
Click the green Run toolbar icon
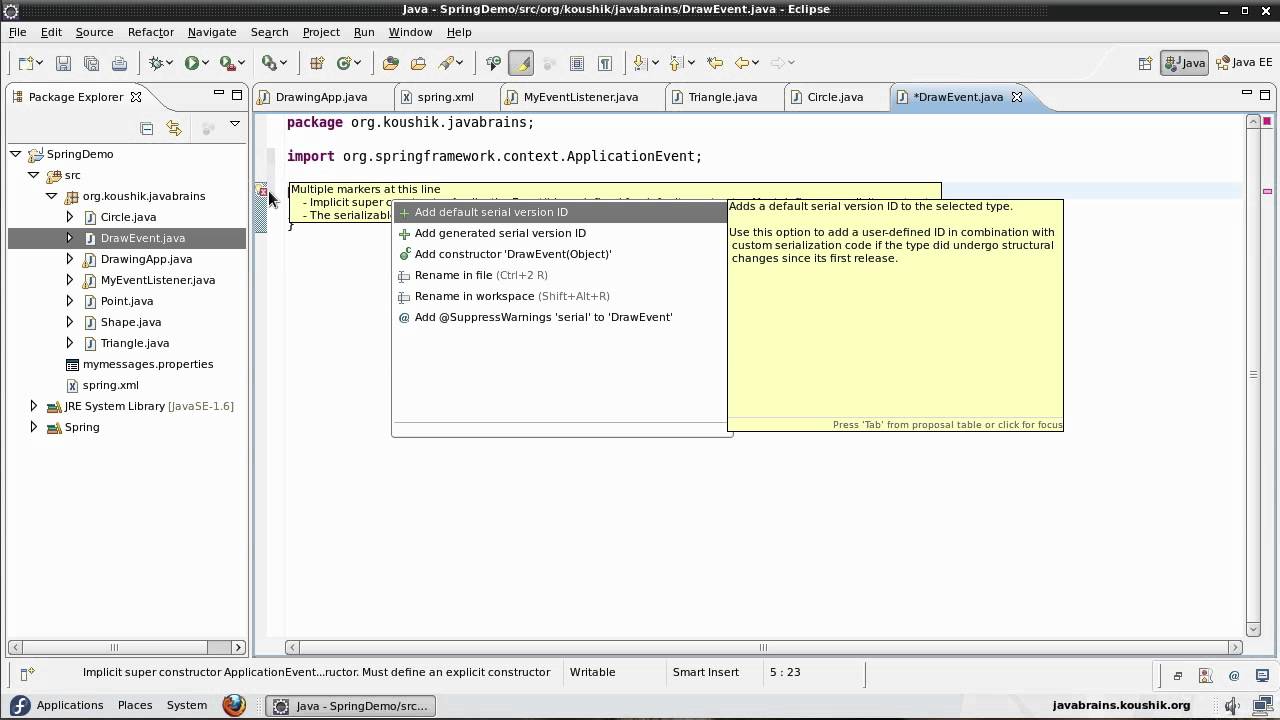click(191, 63)
